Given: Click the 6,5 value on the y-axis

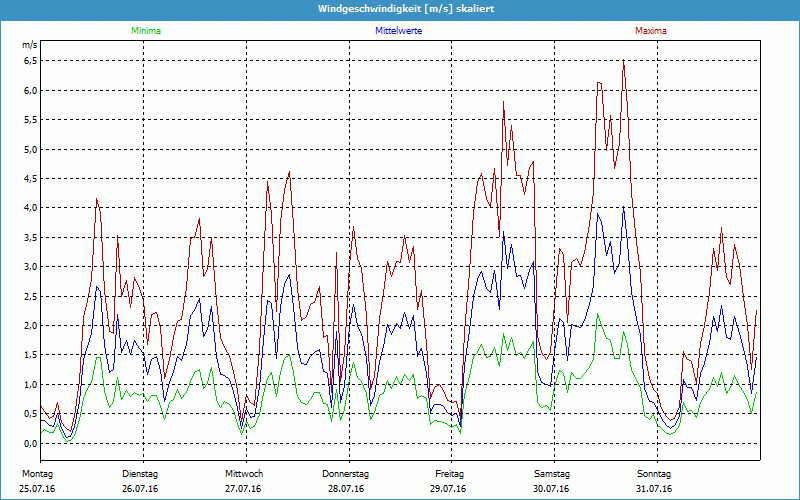Looking at the screenshot, I should (x=31, y=61).
